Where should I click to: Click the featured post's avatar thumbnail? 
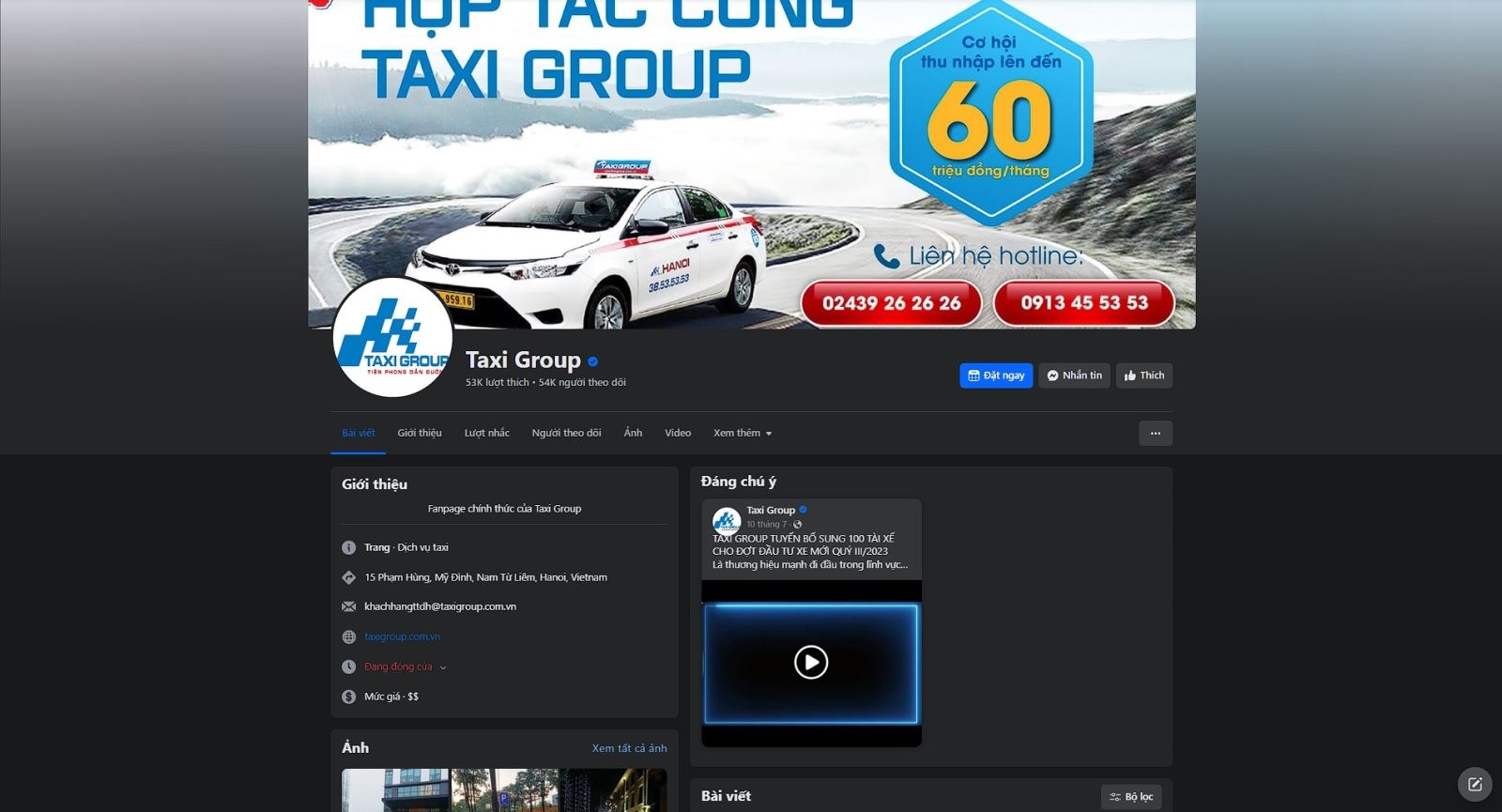(727, 520)
